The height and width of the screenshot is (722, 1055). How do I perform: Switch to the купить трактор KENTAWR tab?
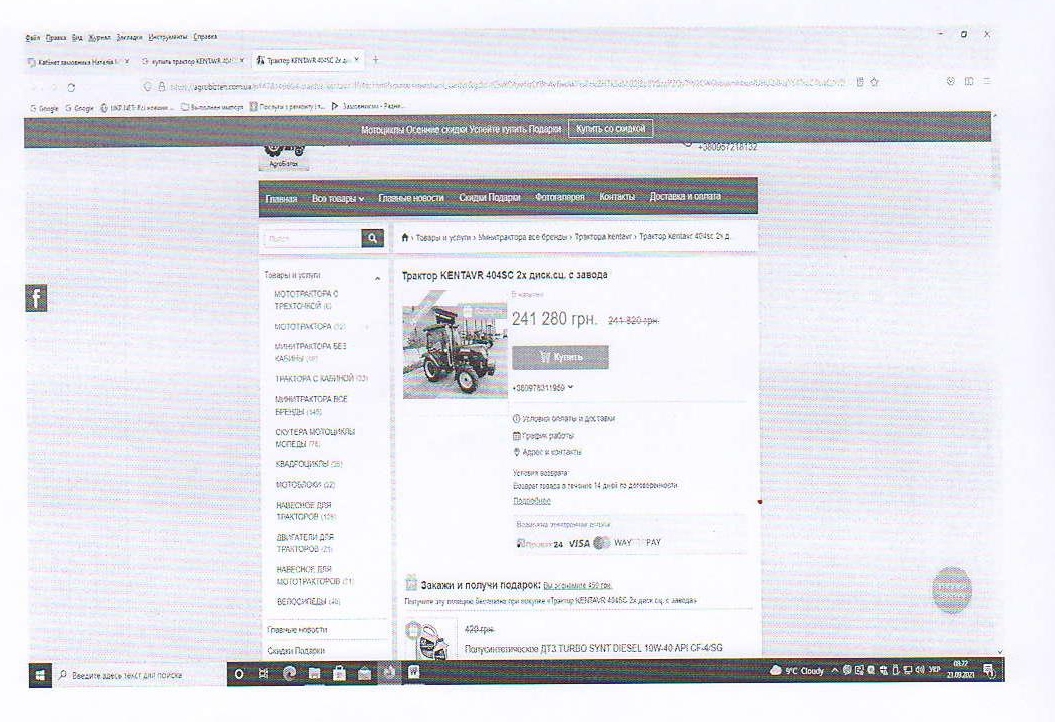pos(192,61)
